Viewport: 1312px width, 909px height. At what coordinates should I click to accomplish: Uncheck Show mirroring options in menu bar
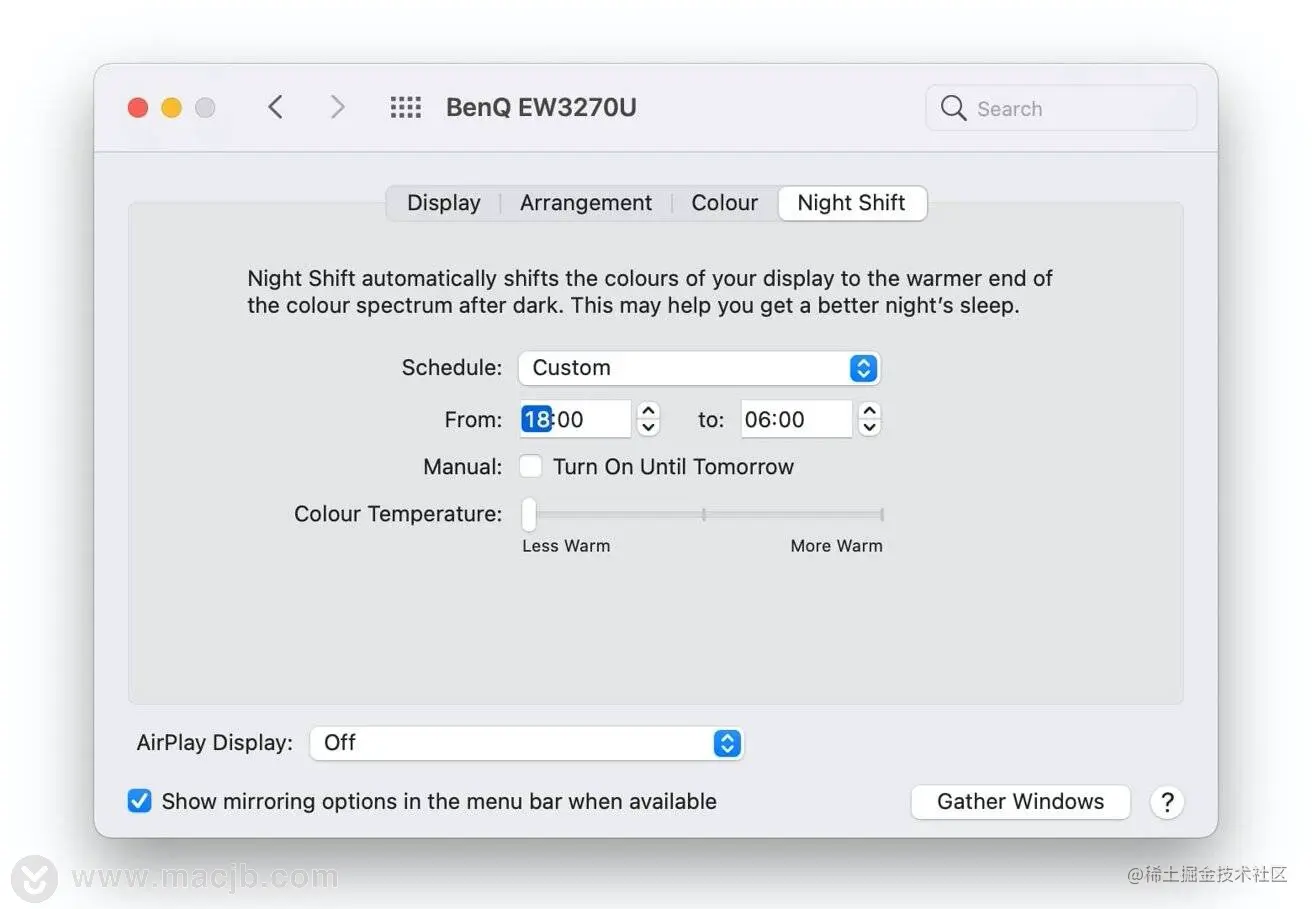pyautogui.click(x=140, y=801)
